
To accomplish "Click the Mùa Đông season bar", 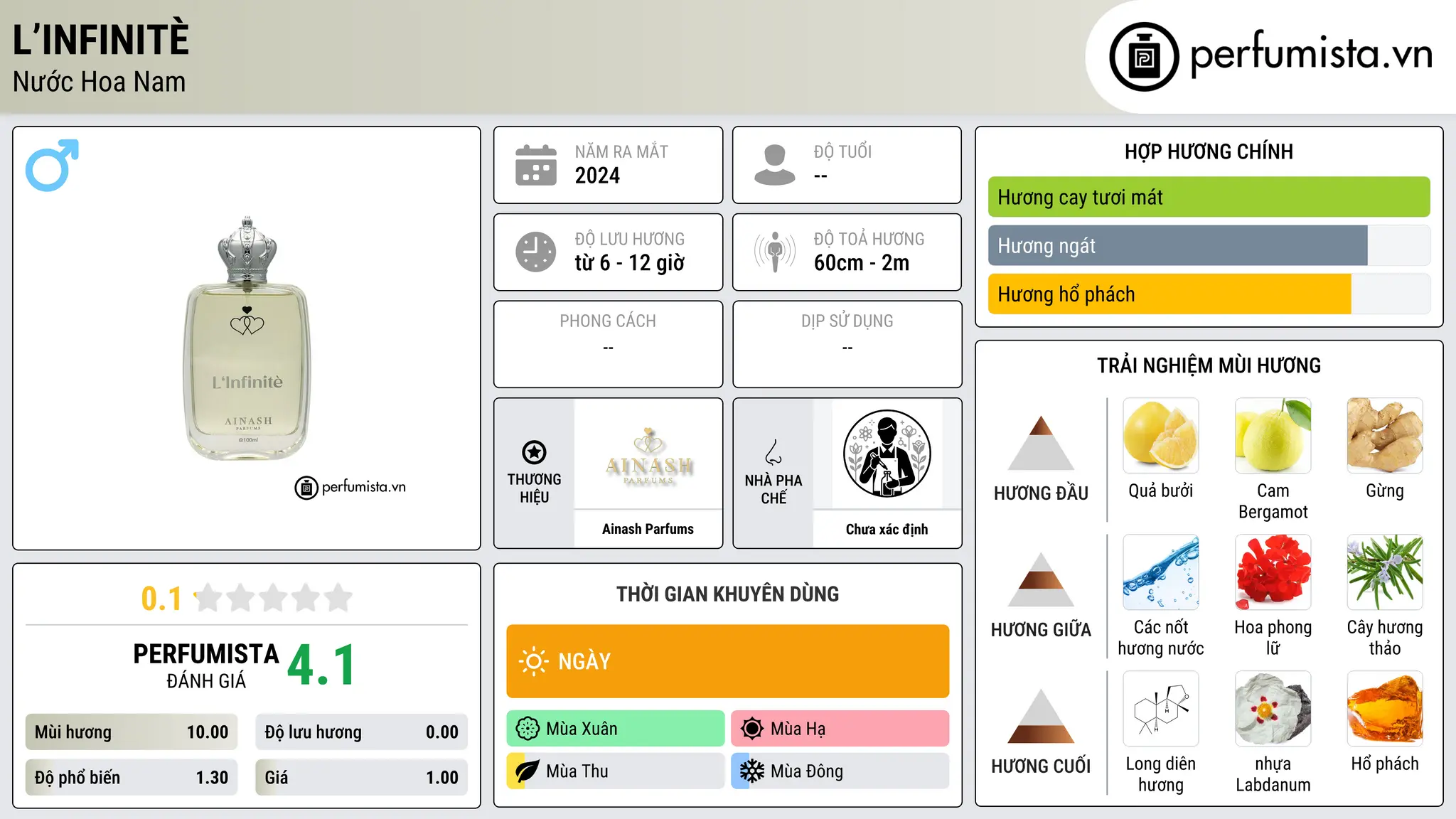I will click(840, 771).
